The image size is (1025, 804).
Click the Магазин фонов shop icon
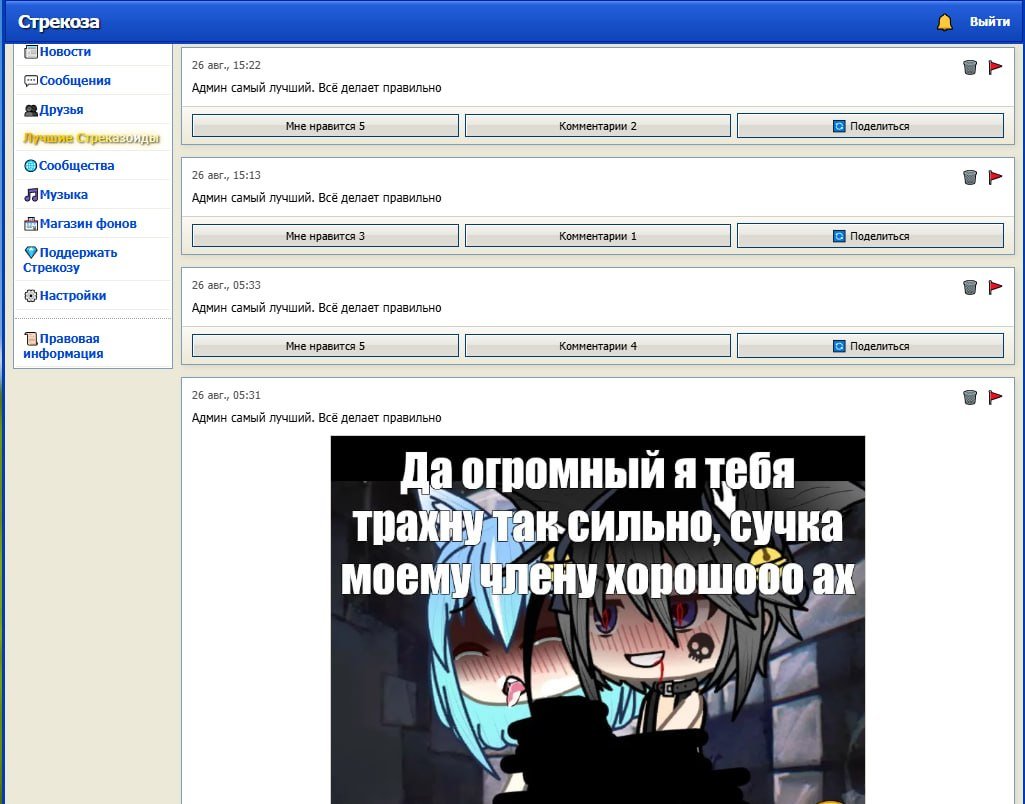[31, 224]
